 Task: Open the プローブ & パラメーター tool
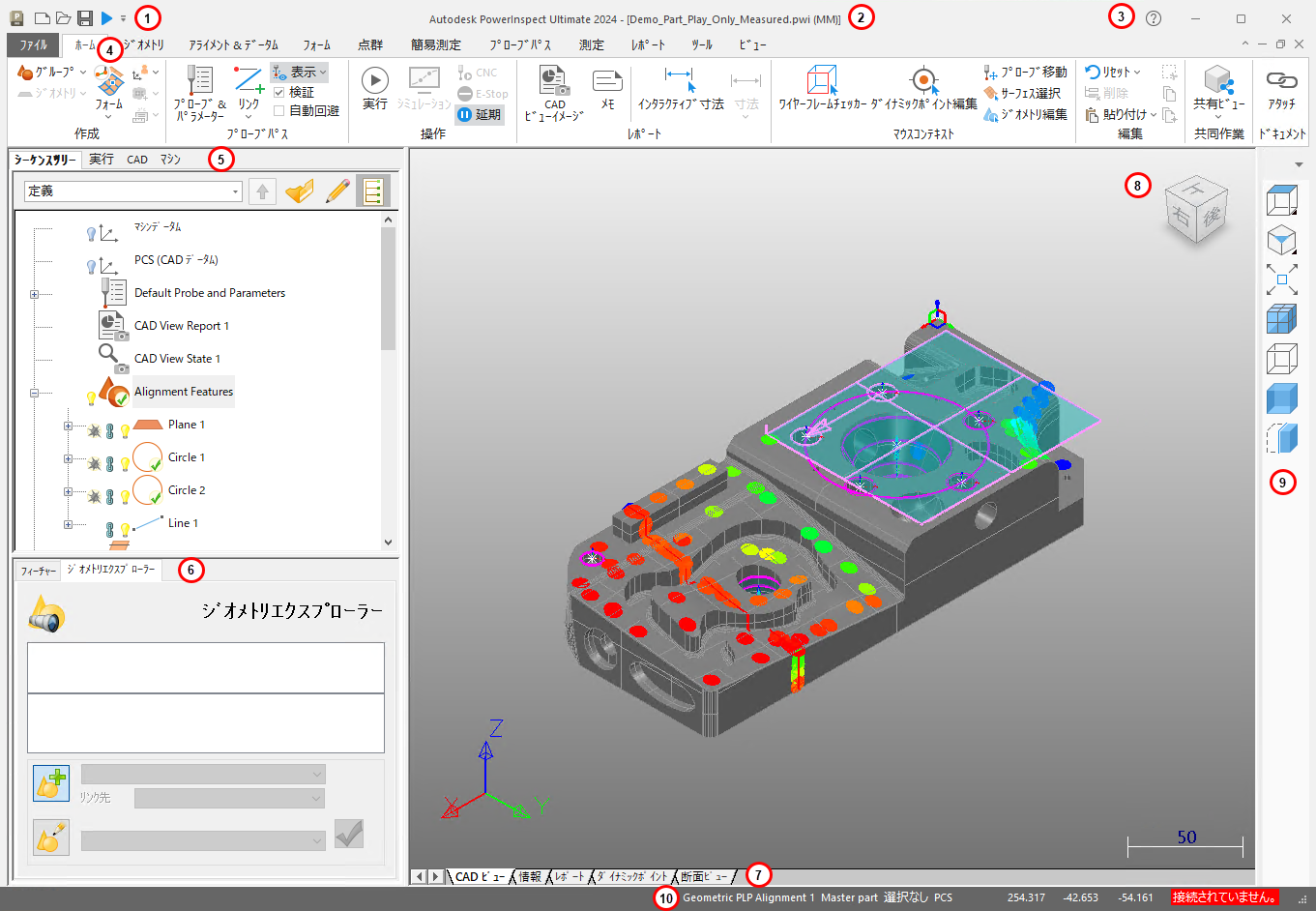[200, 93]
